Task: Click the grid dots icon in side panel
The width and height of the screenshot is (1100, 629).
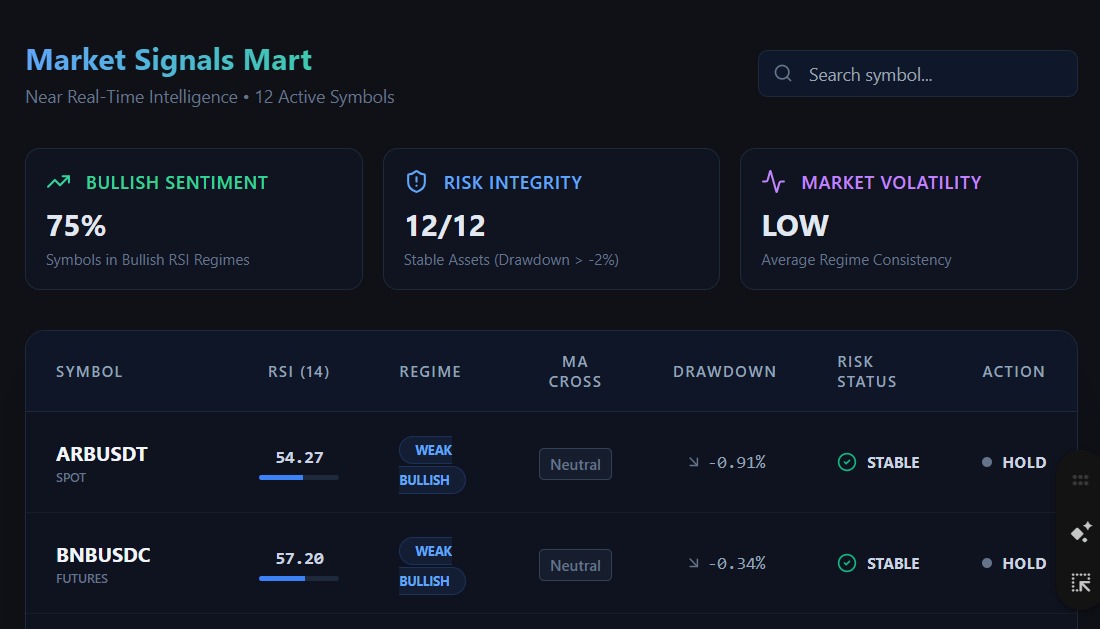Action: [1080, 480]
